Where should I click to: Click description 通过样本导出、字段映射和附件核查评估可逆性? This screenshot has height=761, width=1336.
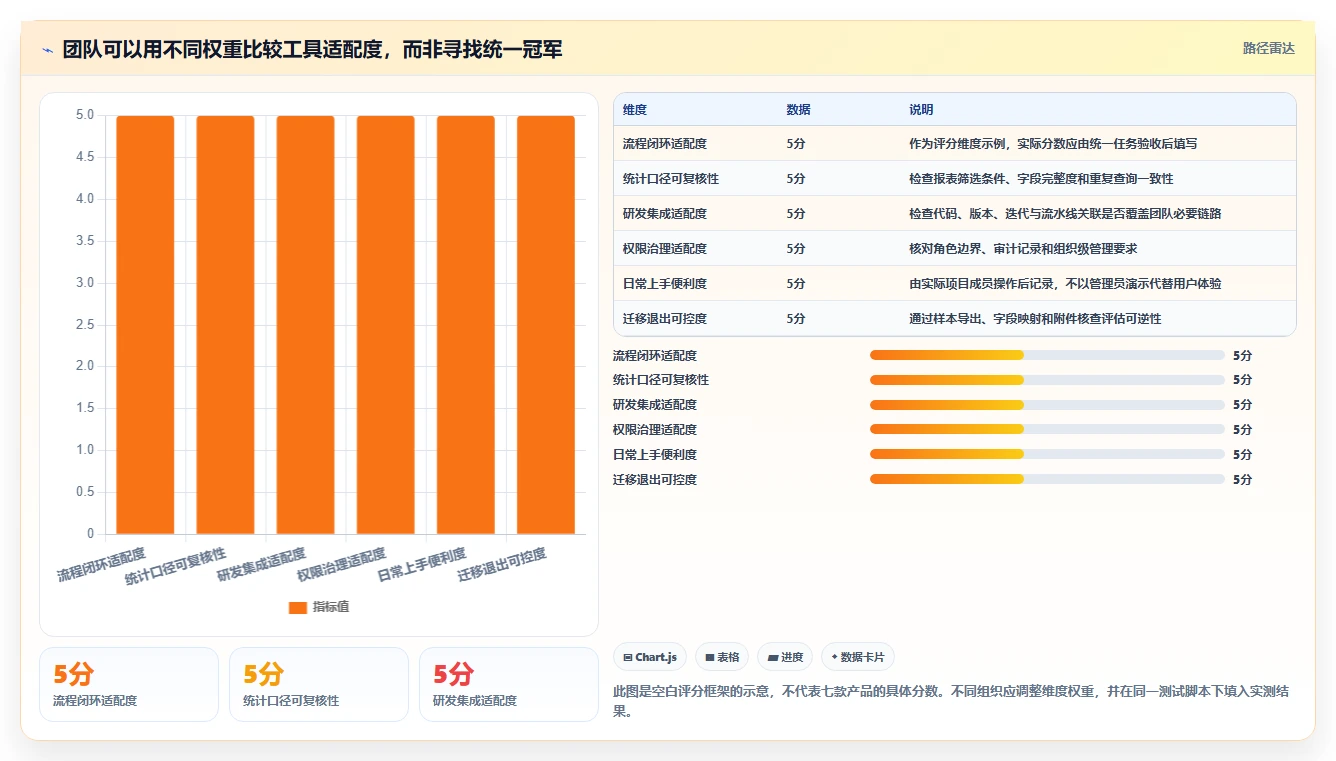pos(1035,319)
